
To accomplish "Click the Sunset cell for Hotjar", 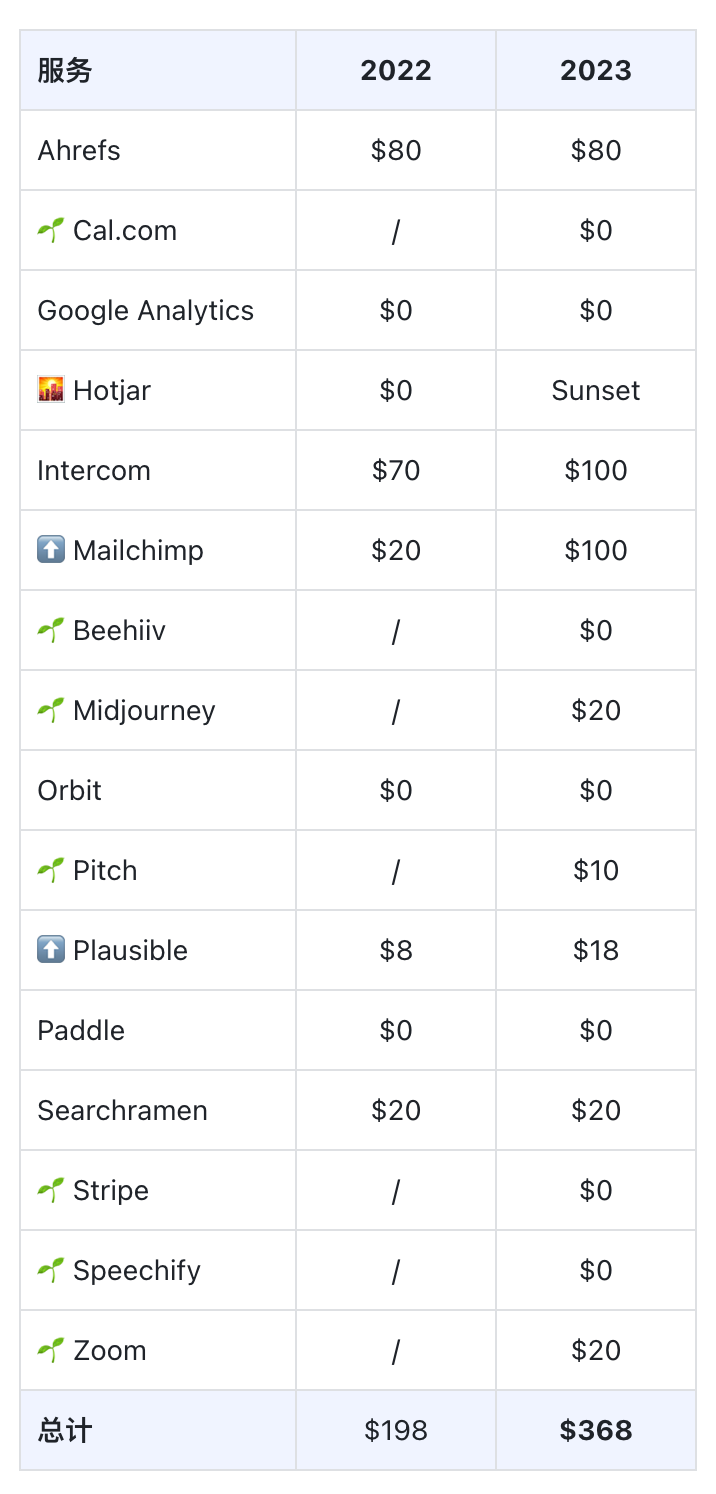I will click(x=596, y=390).
